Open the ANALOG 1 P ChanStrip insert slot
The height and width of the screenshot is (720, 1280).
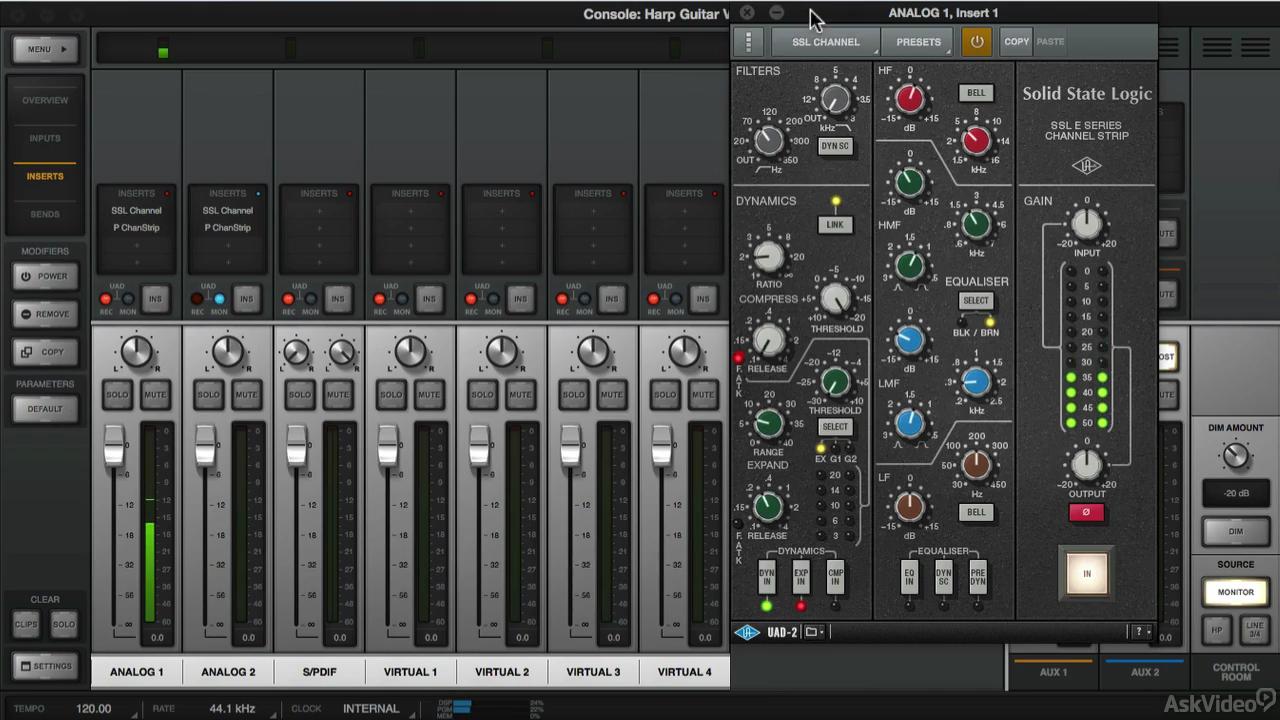pyautogui.click(x=136, y=228)
